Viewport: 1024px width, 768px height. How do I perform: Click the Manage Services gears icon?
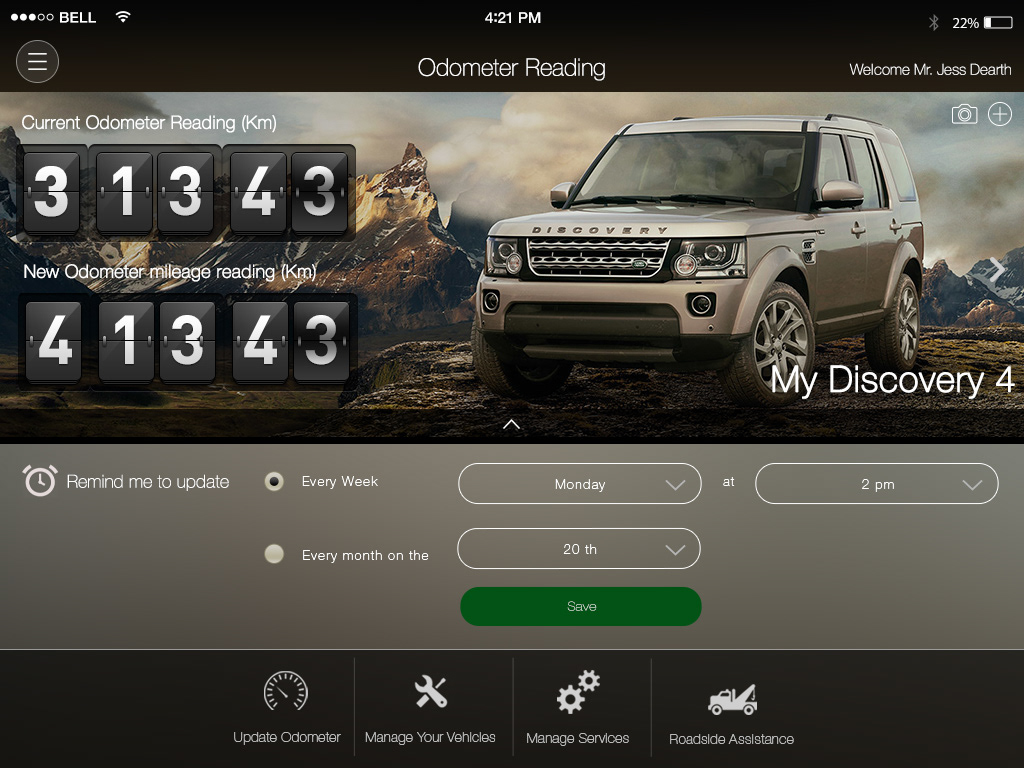(578, 692)
